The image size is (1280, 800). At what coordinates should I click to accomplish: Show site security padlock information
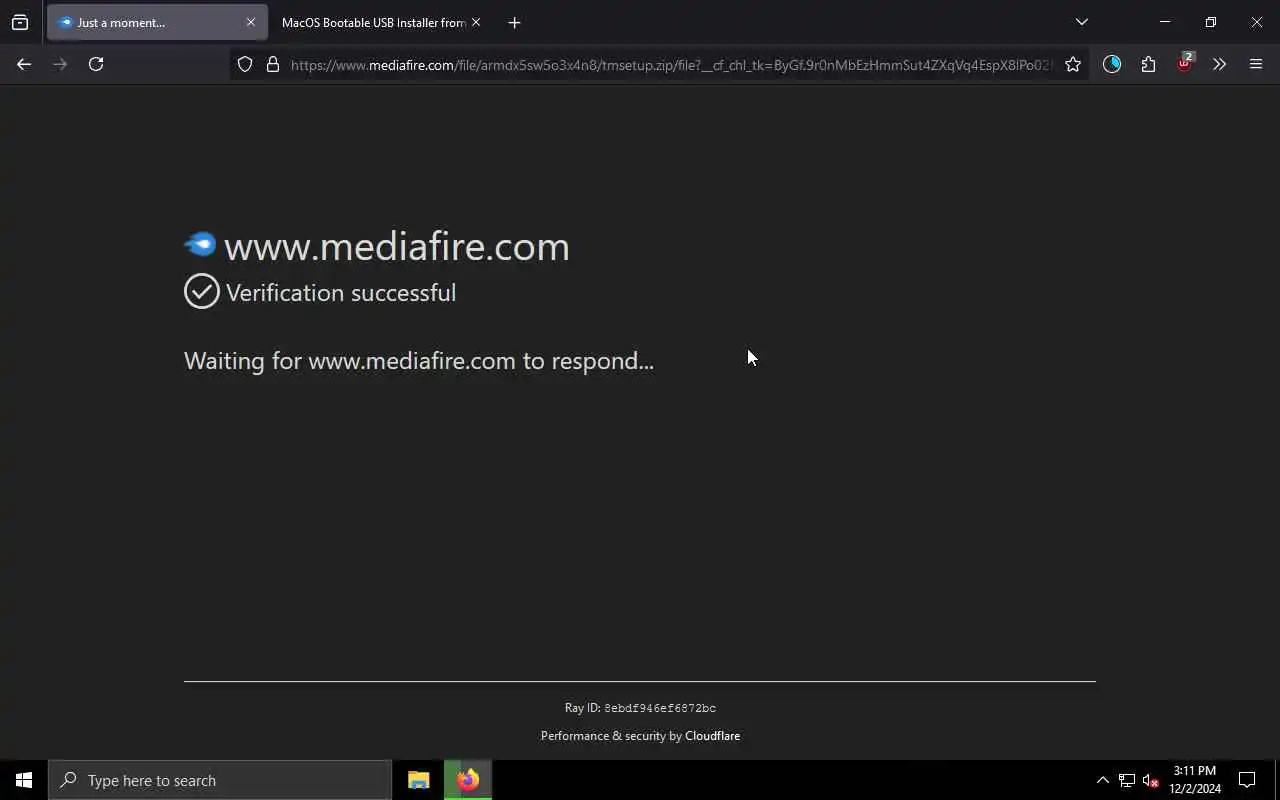(x=272, y=64)
